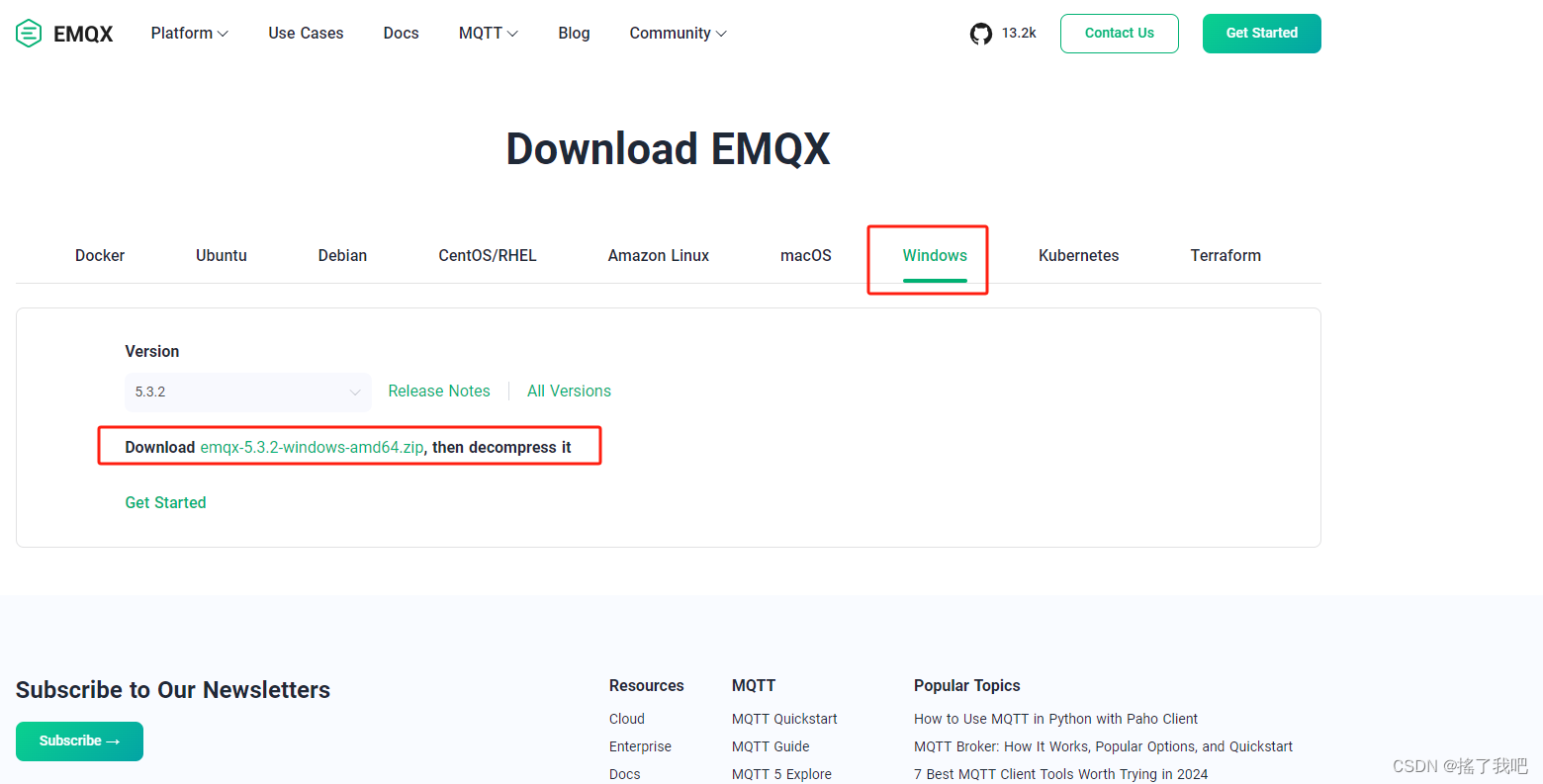Open the Enterprise resources link
Image resolution: width=1543 pixels, height=784 pixels.
pyautogui.click(x=640, y=746)
